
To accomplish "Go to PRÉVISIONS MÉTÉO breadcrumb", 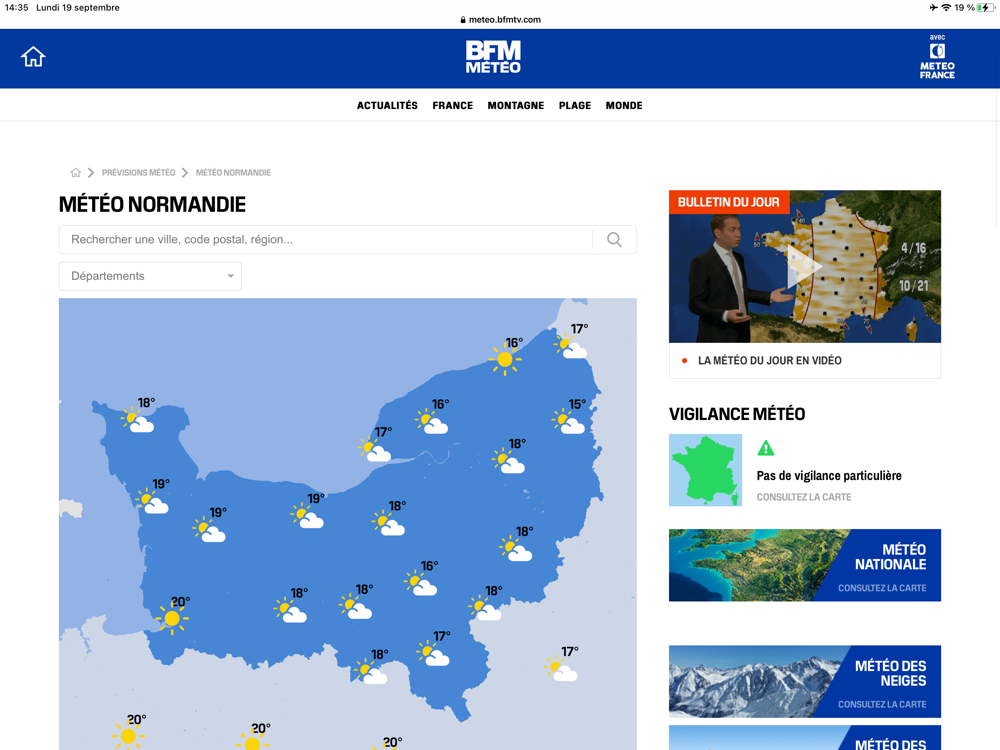I will (x=138, y=173).
